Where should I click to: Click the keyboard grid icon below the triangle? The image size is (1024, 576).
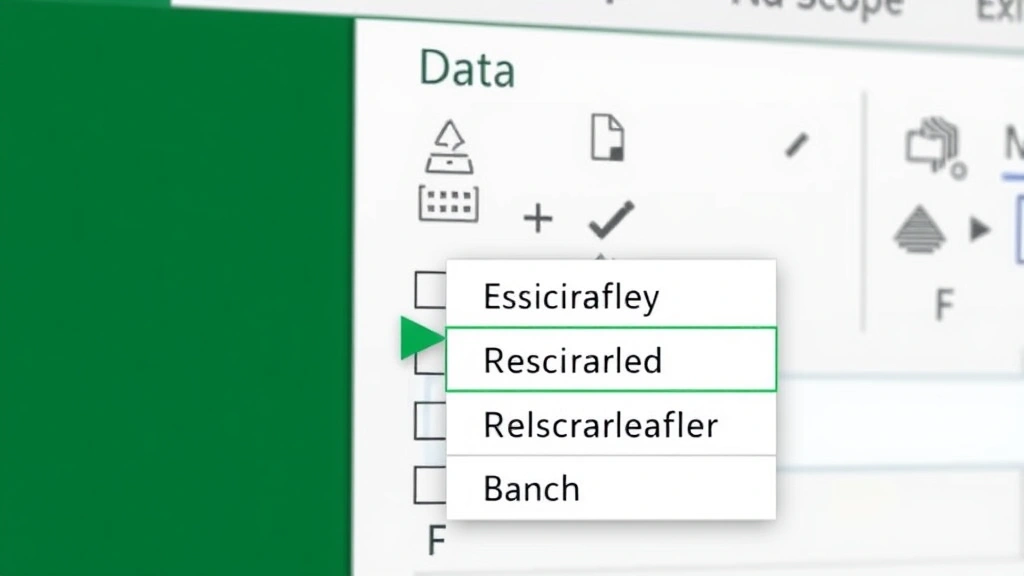[x=450, y=204]
